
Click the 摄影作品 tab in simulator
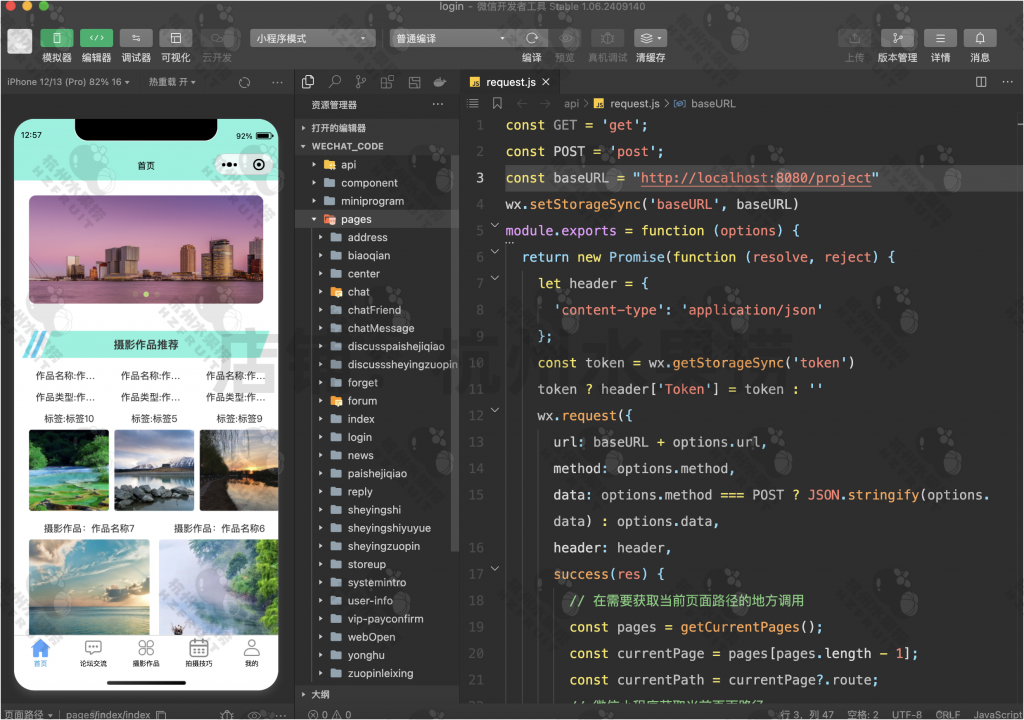(146, 652)
